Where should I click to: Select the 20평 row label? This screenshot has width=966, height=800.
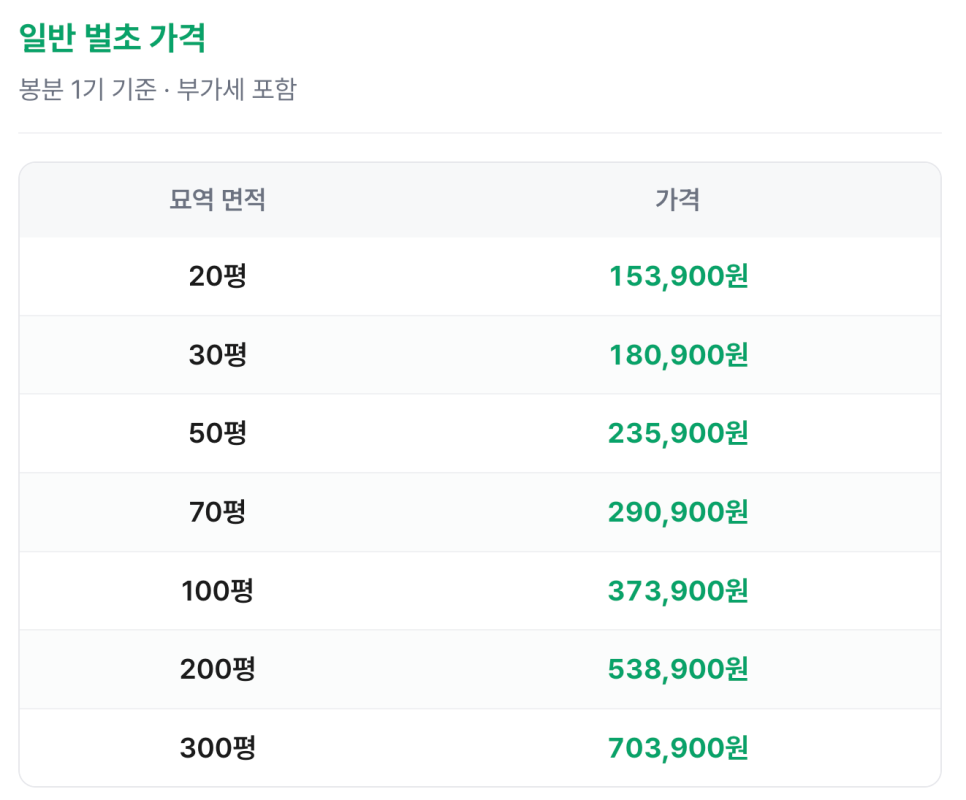[x=217, y=276]
